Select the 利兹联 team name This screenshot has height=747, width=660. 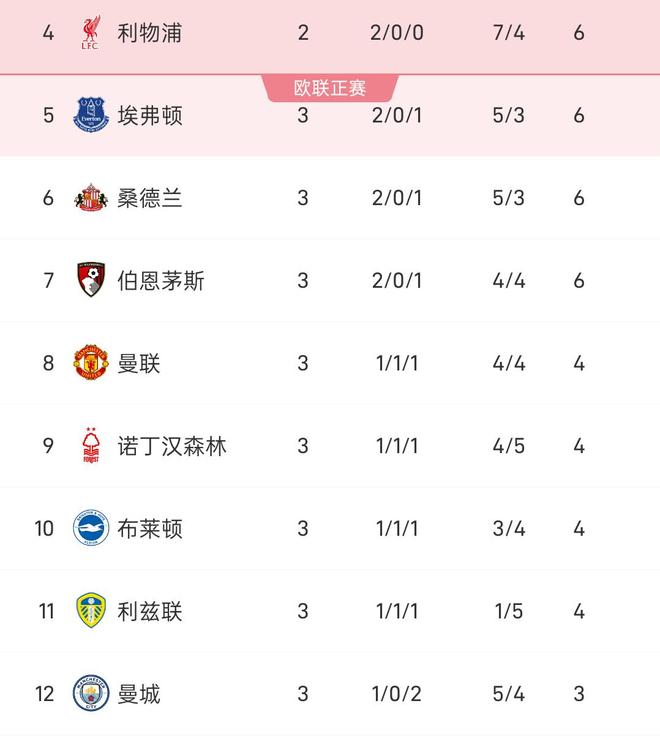pos(150,611)
